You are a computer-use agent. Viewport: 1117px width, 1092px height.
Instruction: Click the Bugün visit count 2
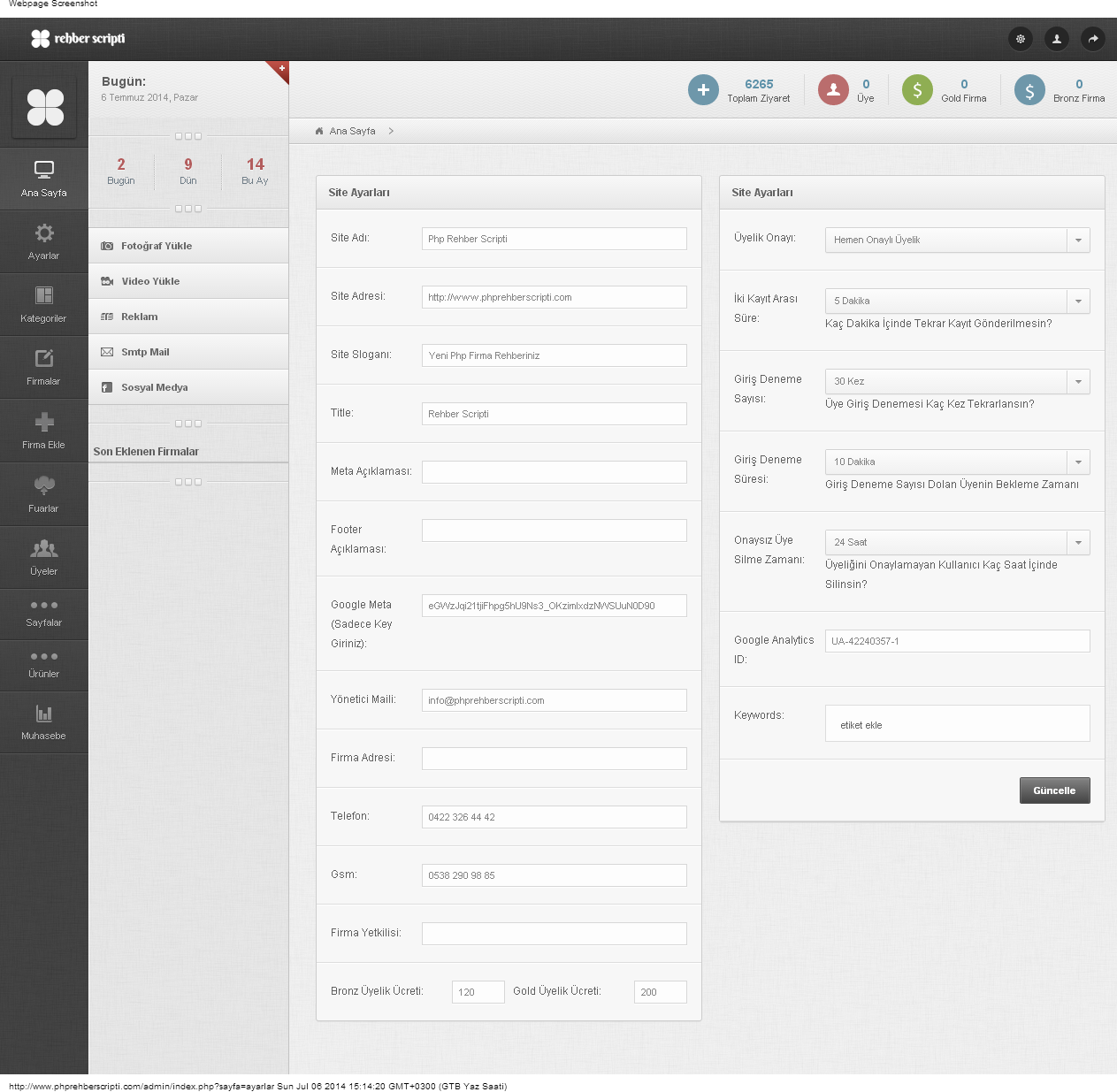coord(121,164)
